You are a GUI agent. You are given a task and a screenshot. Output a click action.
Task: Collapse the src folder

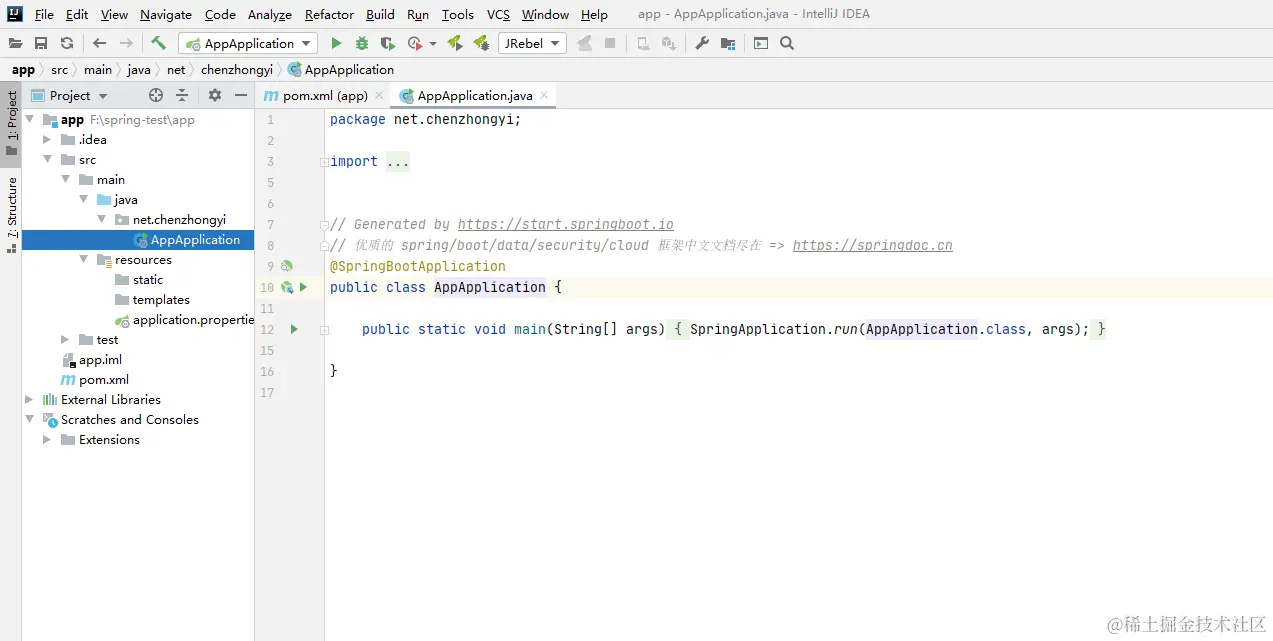[x=47, y=160]
